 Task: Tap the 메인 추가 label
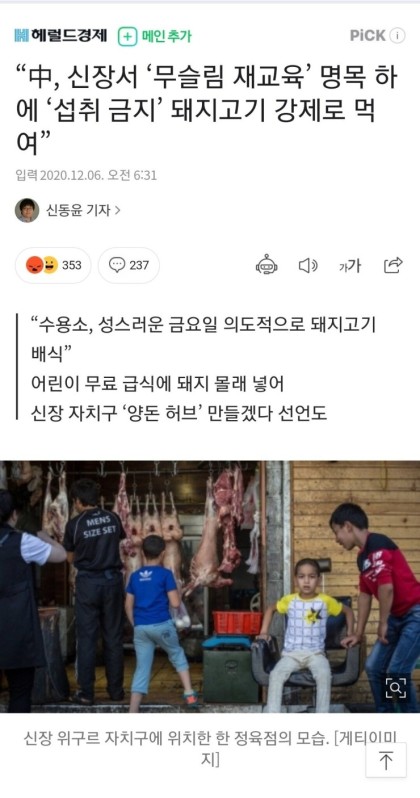(166, 37)
